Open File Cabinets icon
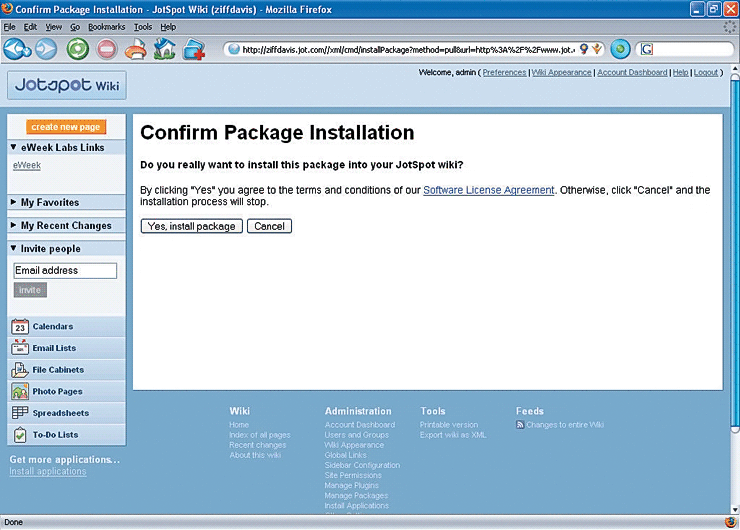Screen dimensions: 740x530 click(x=20, y=370)
